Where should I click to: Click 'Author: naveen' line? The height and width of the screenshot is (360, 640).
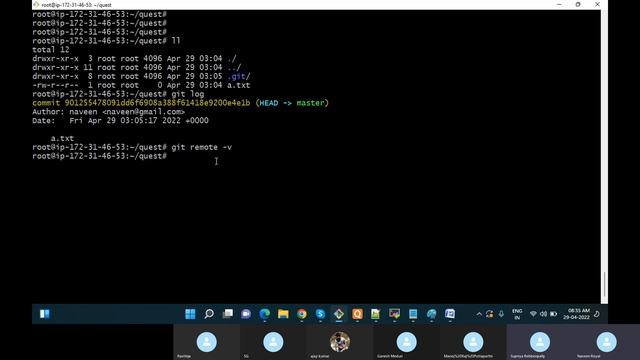[x=109, y=112]
